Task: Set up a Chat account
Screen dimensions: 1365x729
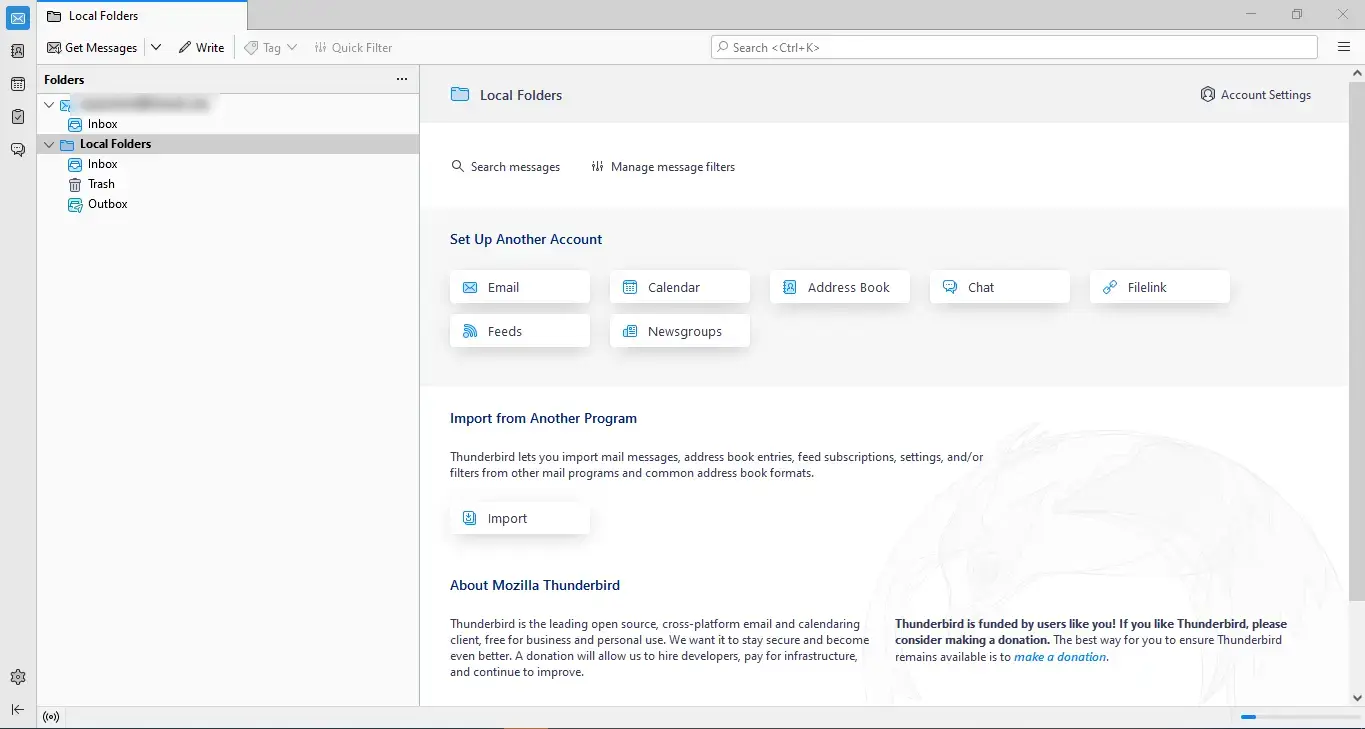Action: pyautogui.click(x=1000, y=287)
